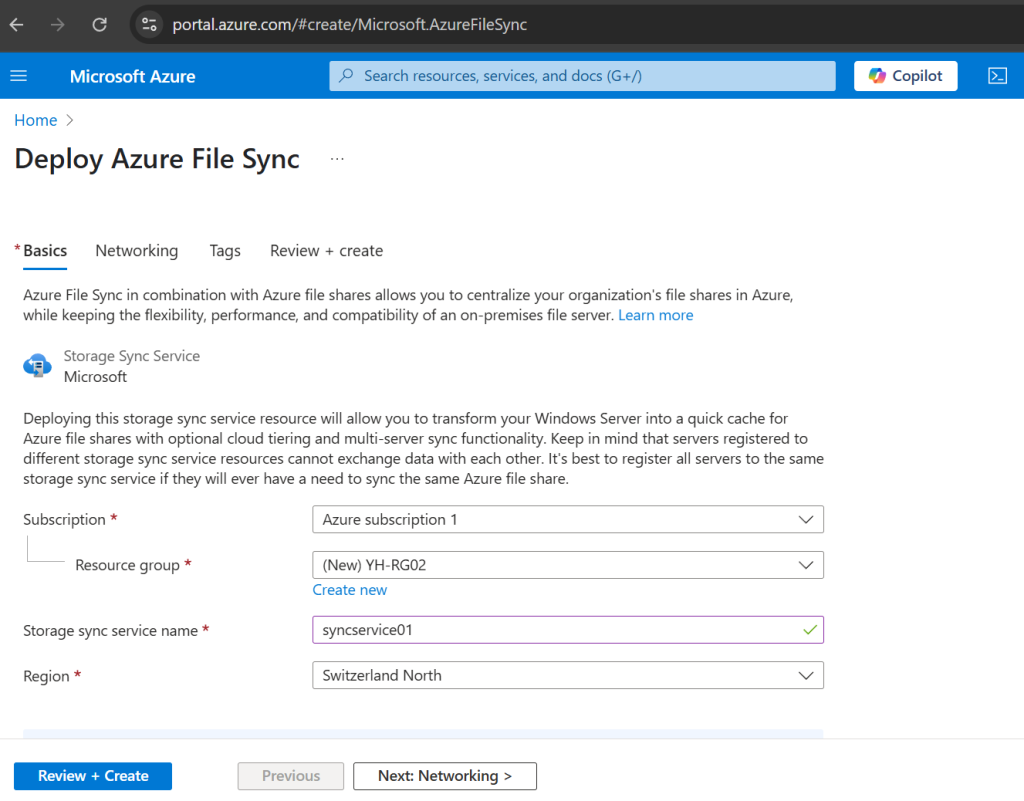Reload the page with refresh icon

[99, 25]
